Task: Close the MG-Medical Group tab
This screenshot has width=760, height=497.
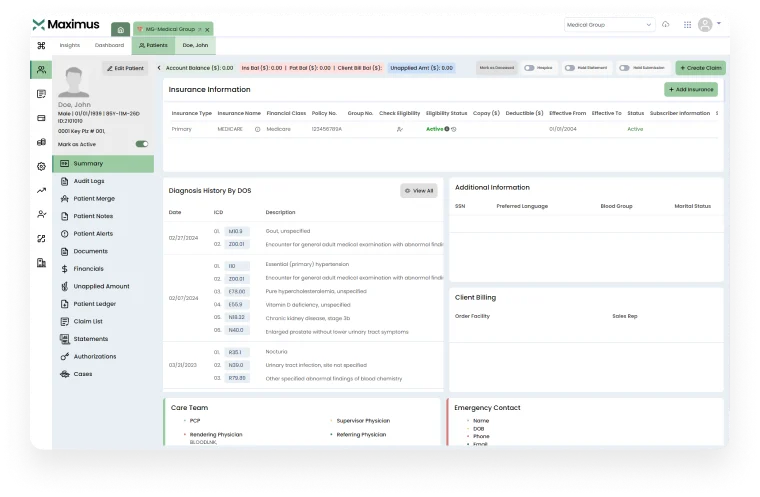Action: [x=205, y=29]
